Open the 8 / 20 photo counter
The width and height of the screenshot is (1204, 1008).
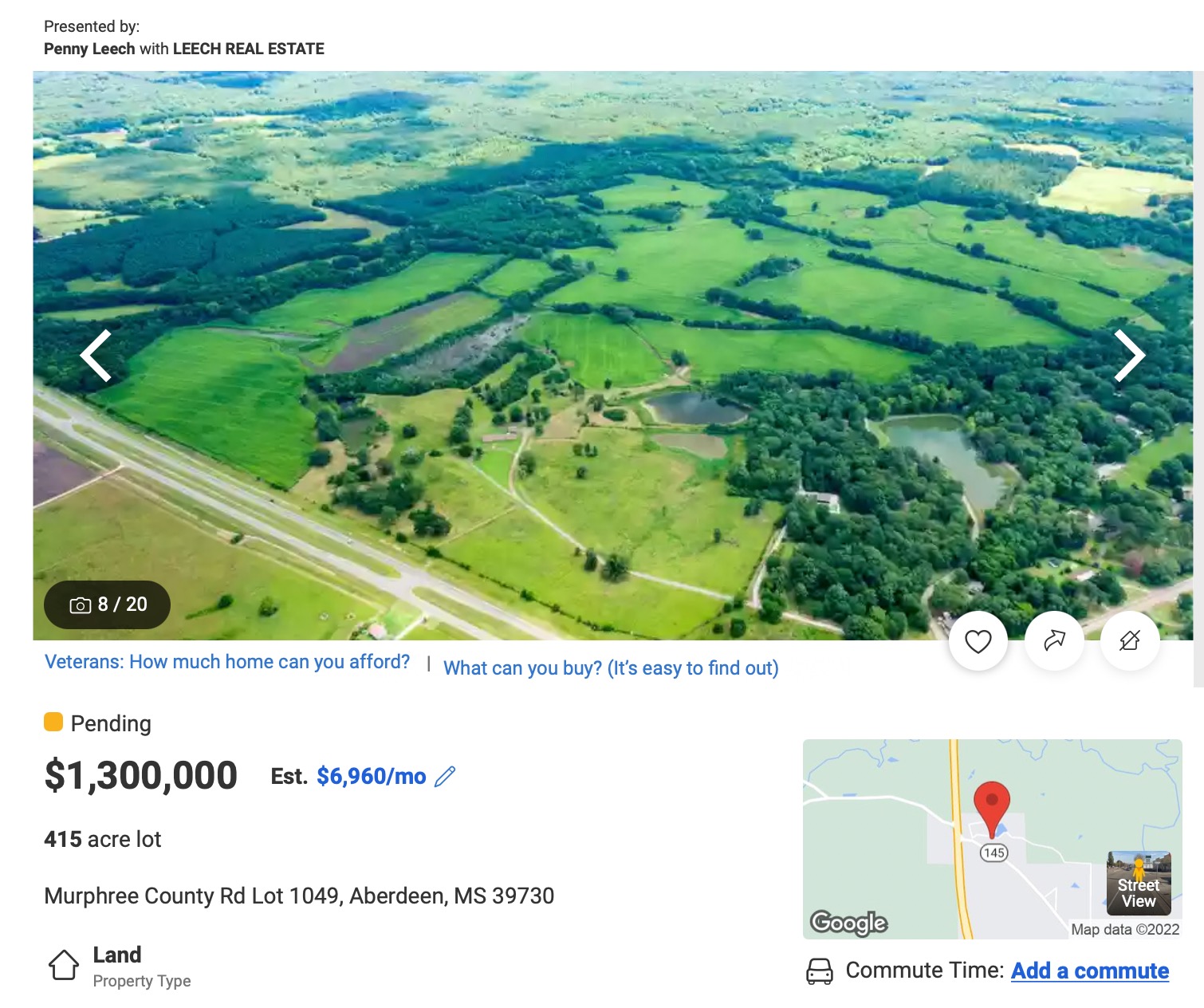pos(108,604)
